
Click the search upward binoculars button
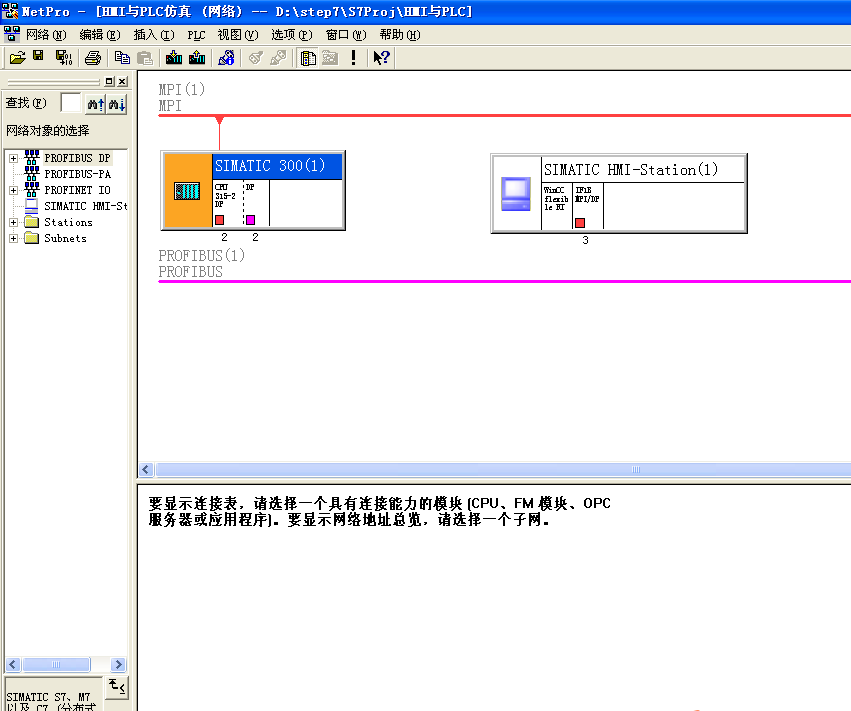click(96, 104)
